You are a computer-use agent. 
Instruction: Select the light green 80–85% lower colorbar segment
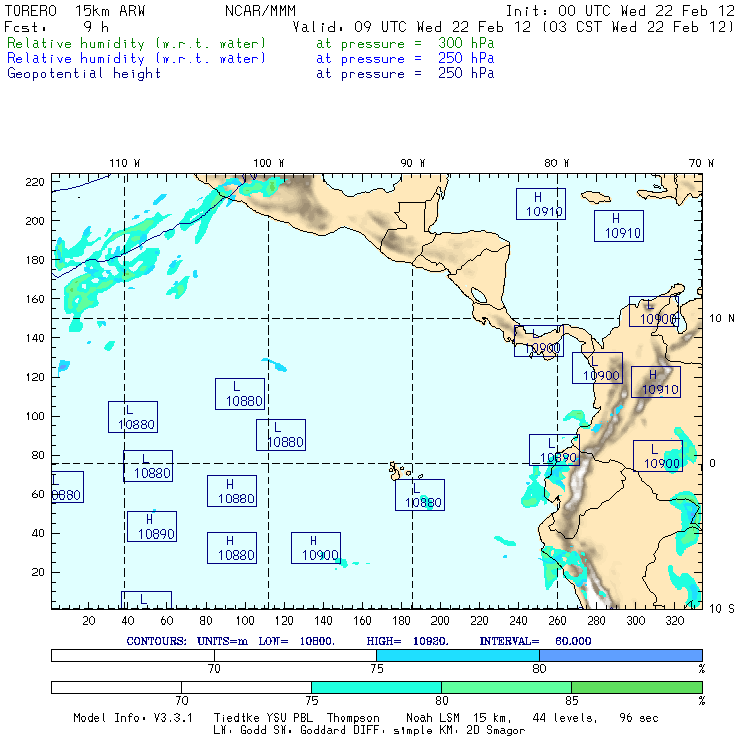click(x=506, y=687)
